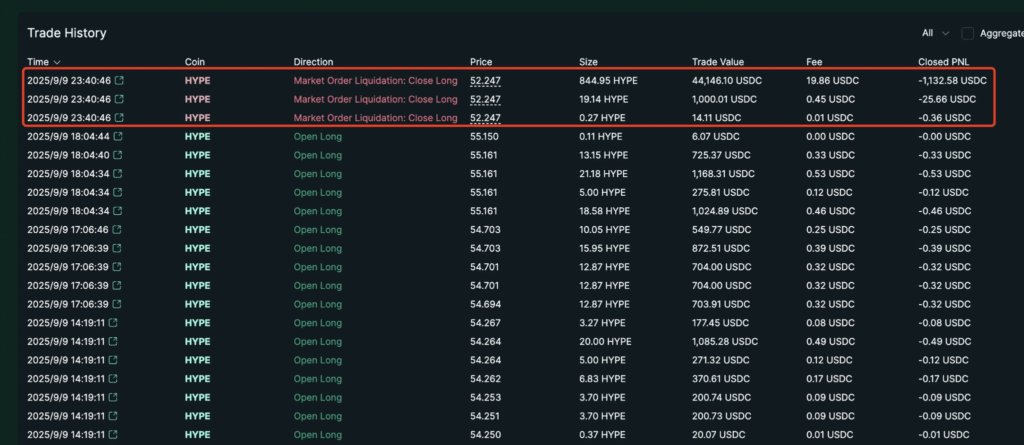Click the HYPE coin link in the 18:04:44 row
This screenshot has height=445, width=1024.
198,136
